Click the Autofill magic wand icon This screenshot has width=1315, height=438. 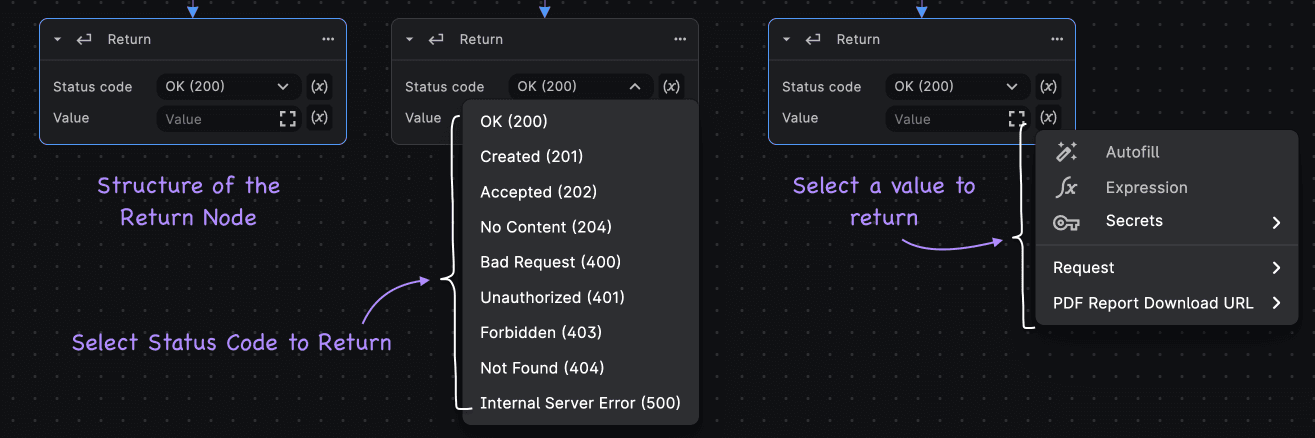(1066, 152)
